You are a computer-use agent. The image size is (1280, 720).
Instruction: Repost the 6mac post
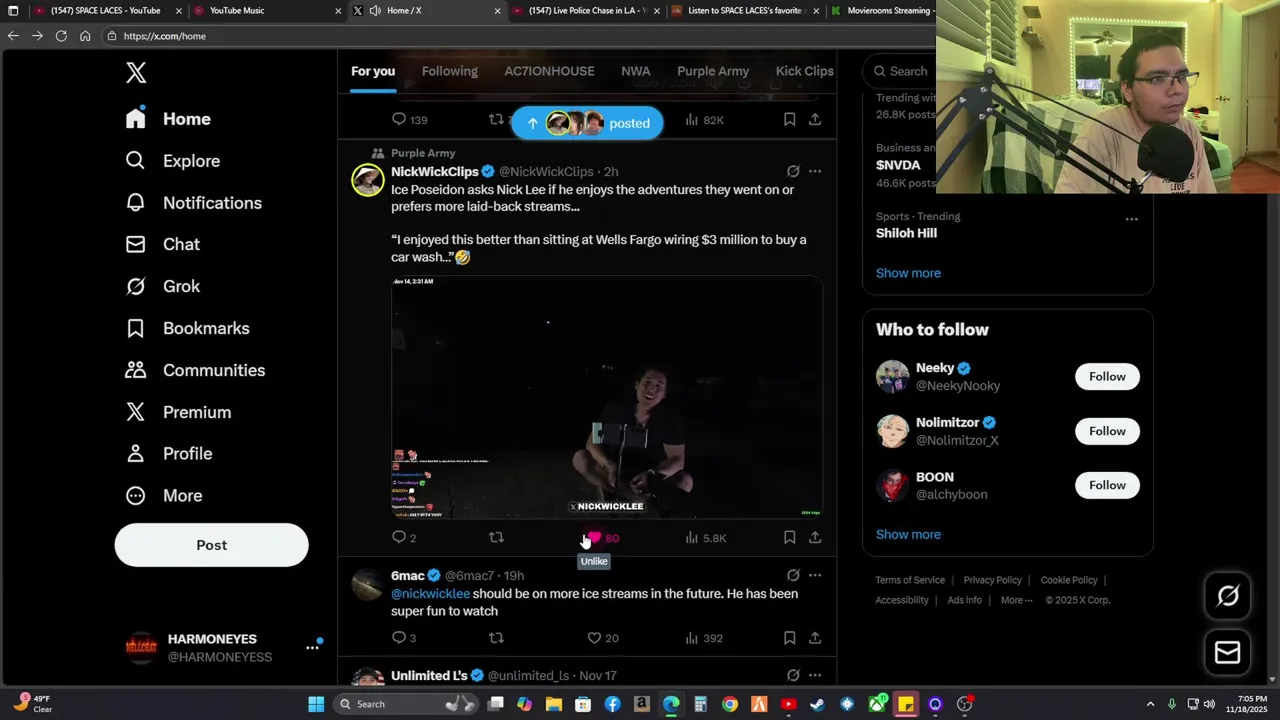pyautogui.click(x=496, y=638)
